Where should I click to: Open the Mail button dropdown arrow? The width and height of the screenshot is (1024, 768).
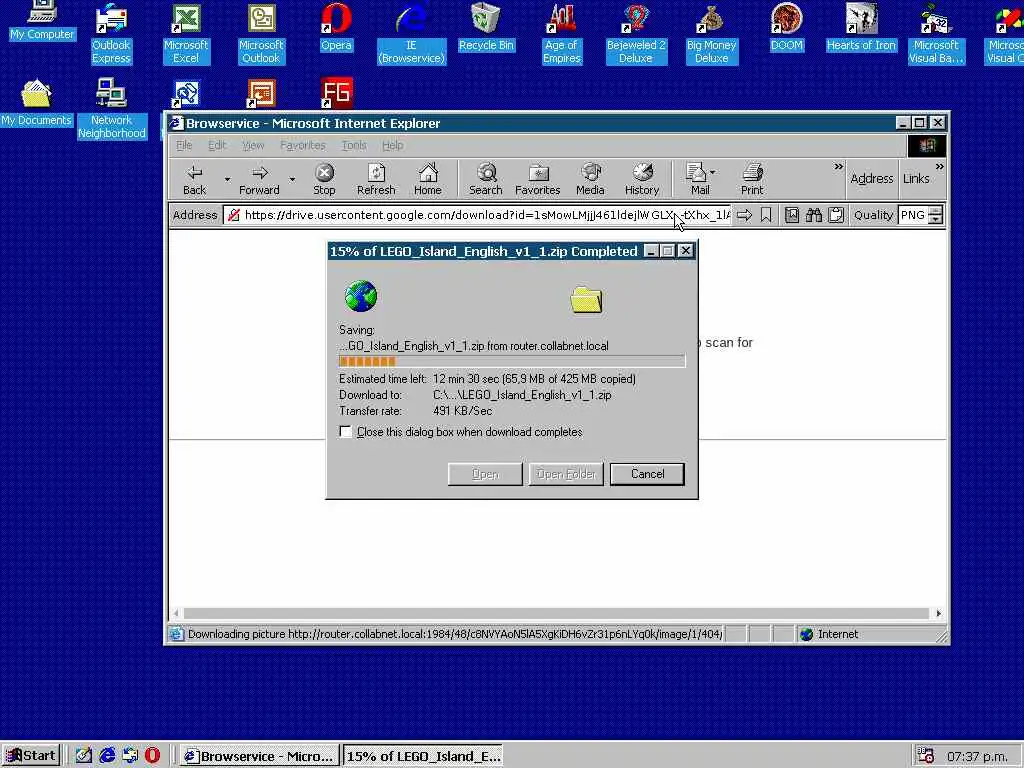coord(712,172)
